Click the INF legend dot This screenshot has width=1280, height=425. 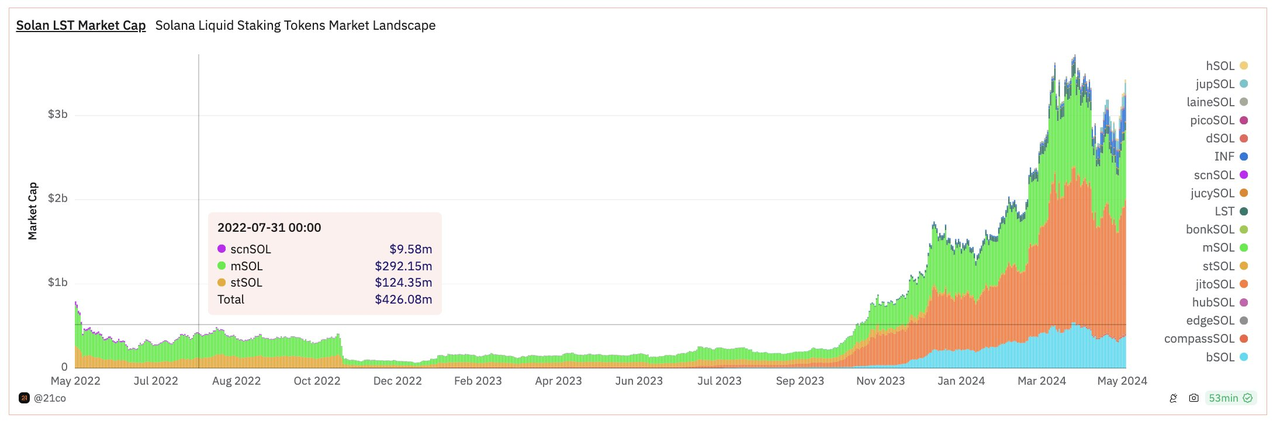[x=1244, y=156]
